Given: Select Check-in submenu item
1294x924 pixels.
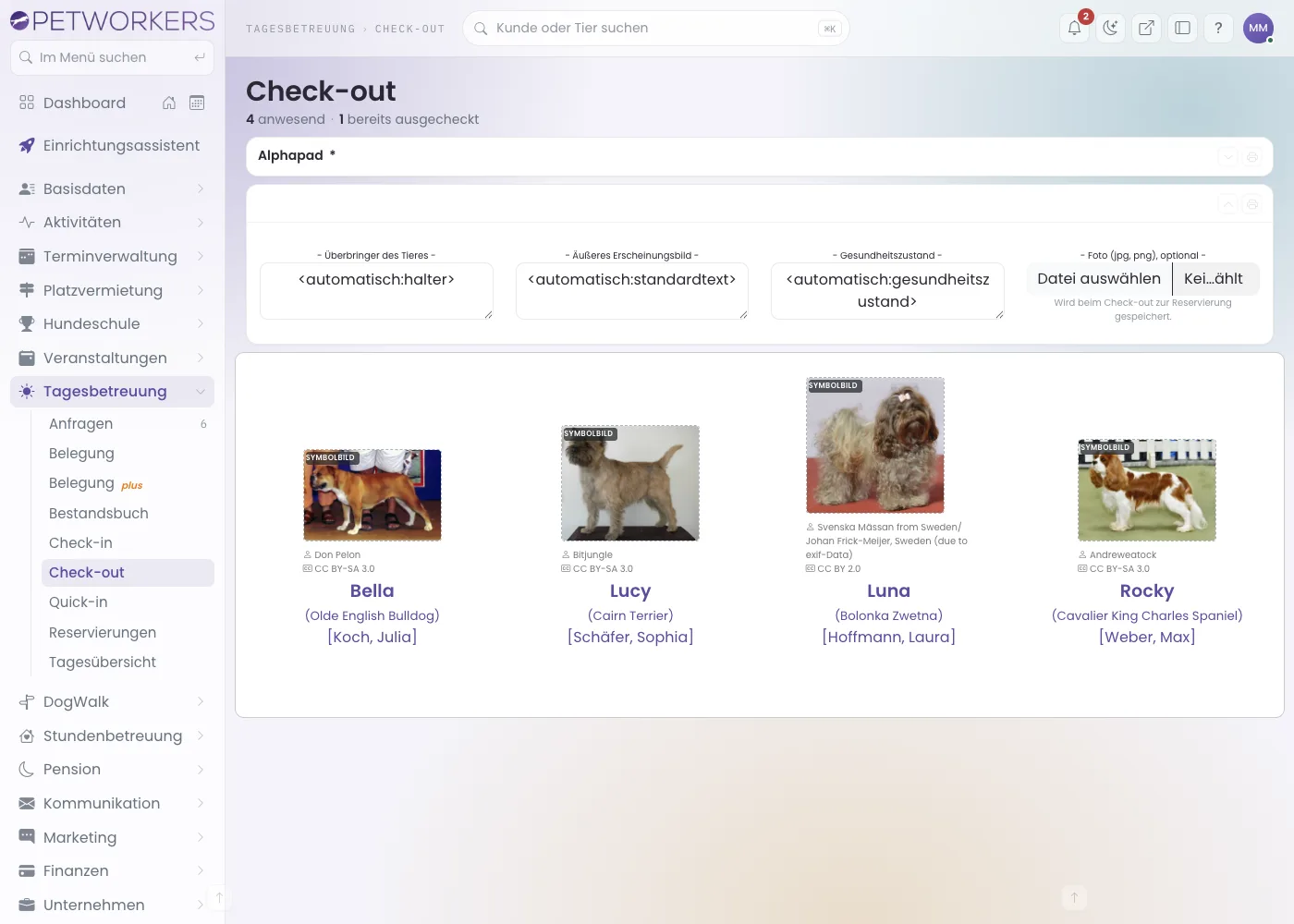Looking at the screenshot, I should pyautogui.click(x=128, y=542).
